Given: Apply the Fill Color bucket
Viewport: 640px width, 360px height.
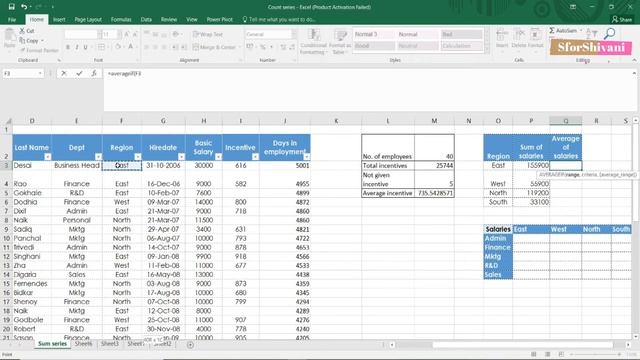Looking at the screenshot, I should pyautogui.click(x=118, y=47).
